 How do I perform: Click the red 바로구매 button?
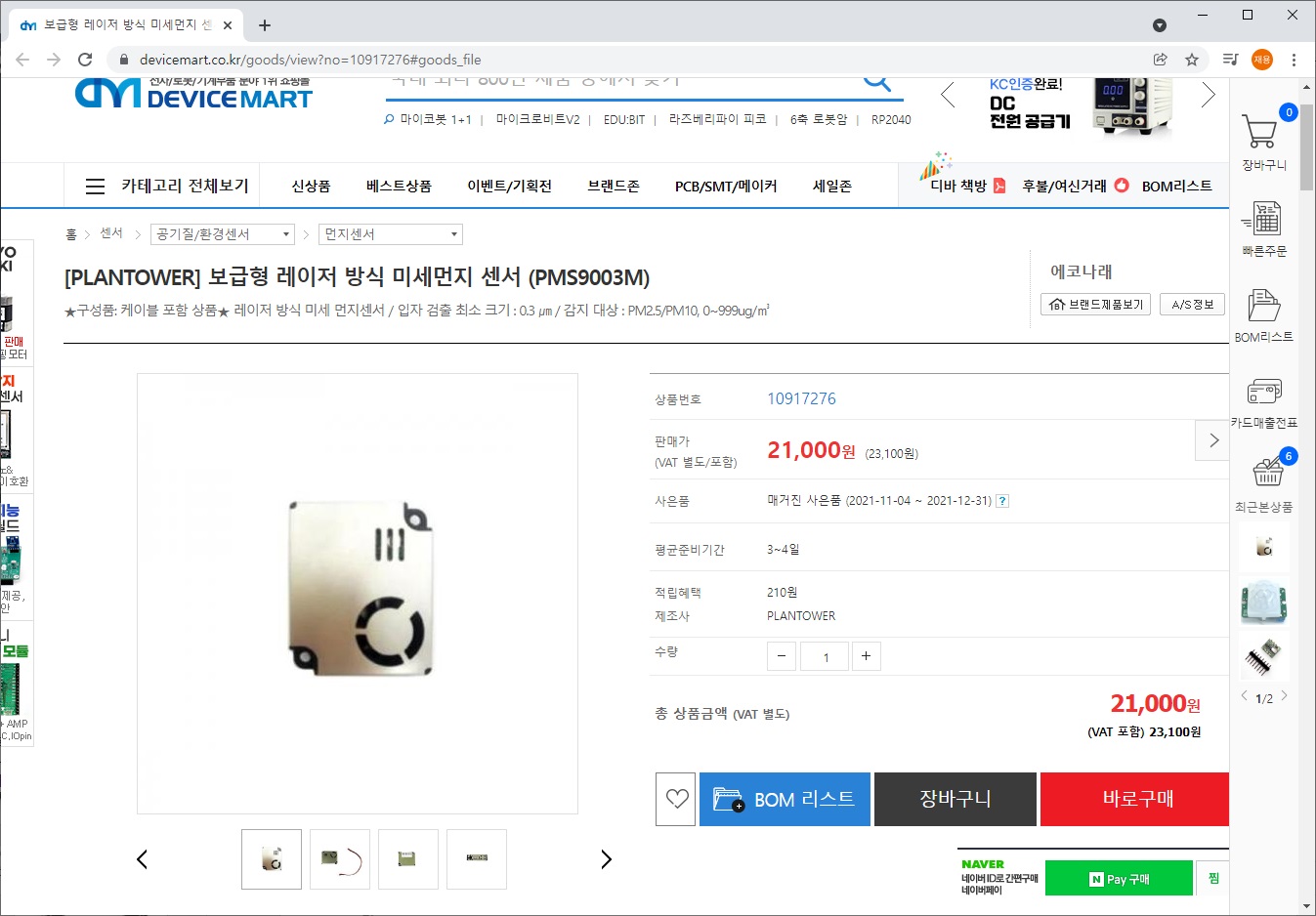(1134, 799)
